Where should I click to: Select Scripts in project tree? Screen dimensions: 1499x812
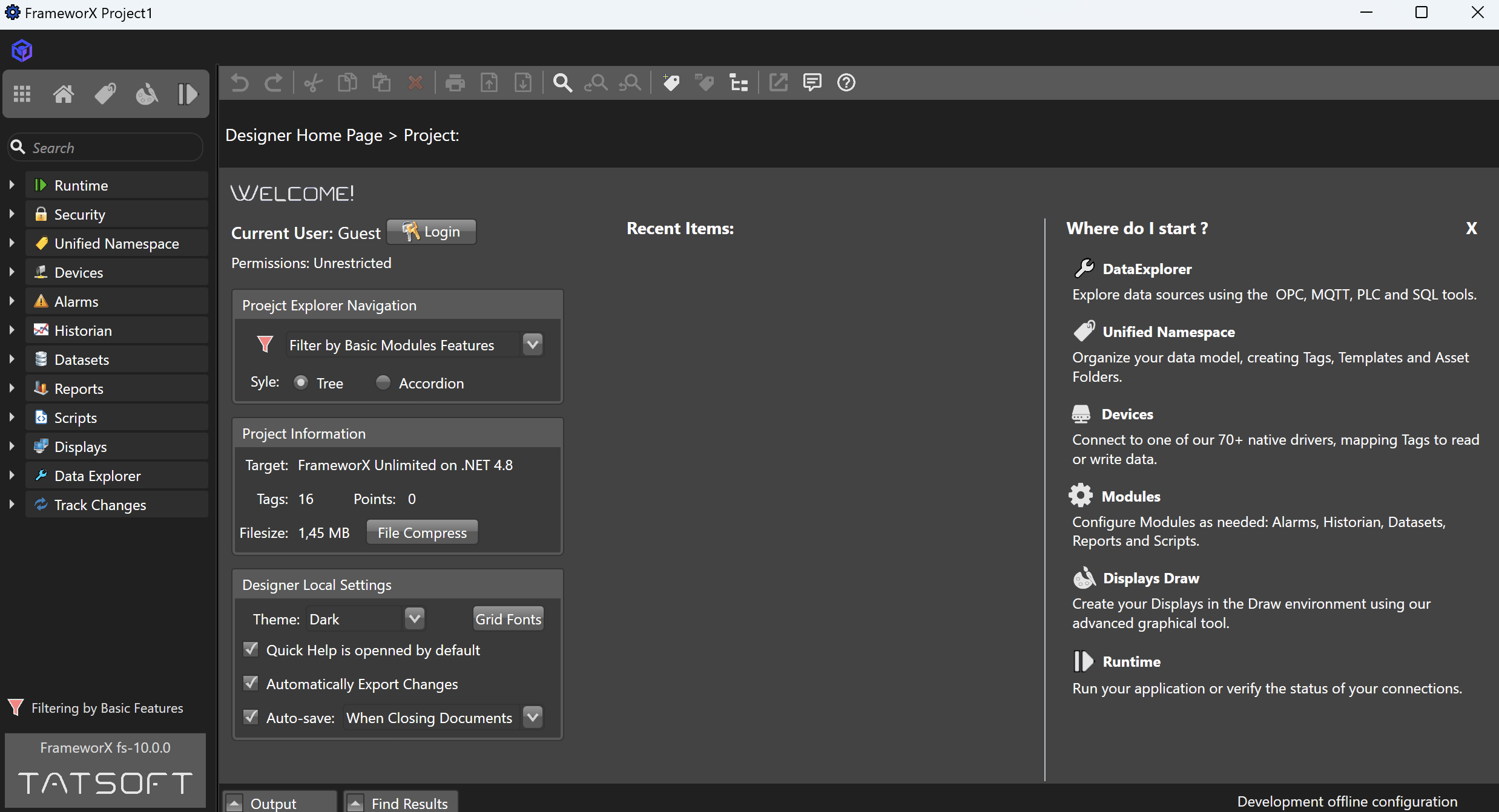117,417
